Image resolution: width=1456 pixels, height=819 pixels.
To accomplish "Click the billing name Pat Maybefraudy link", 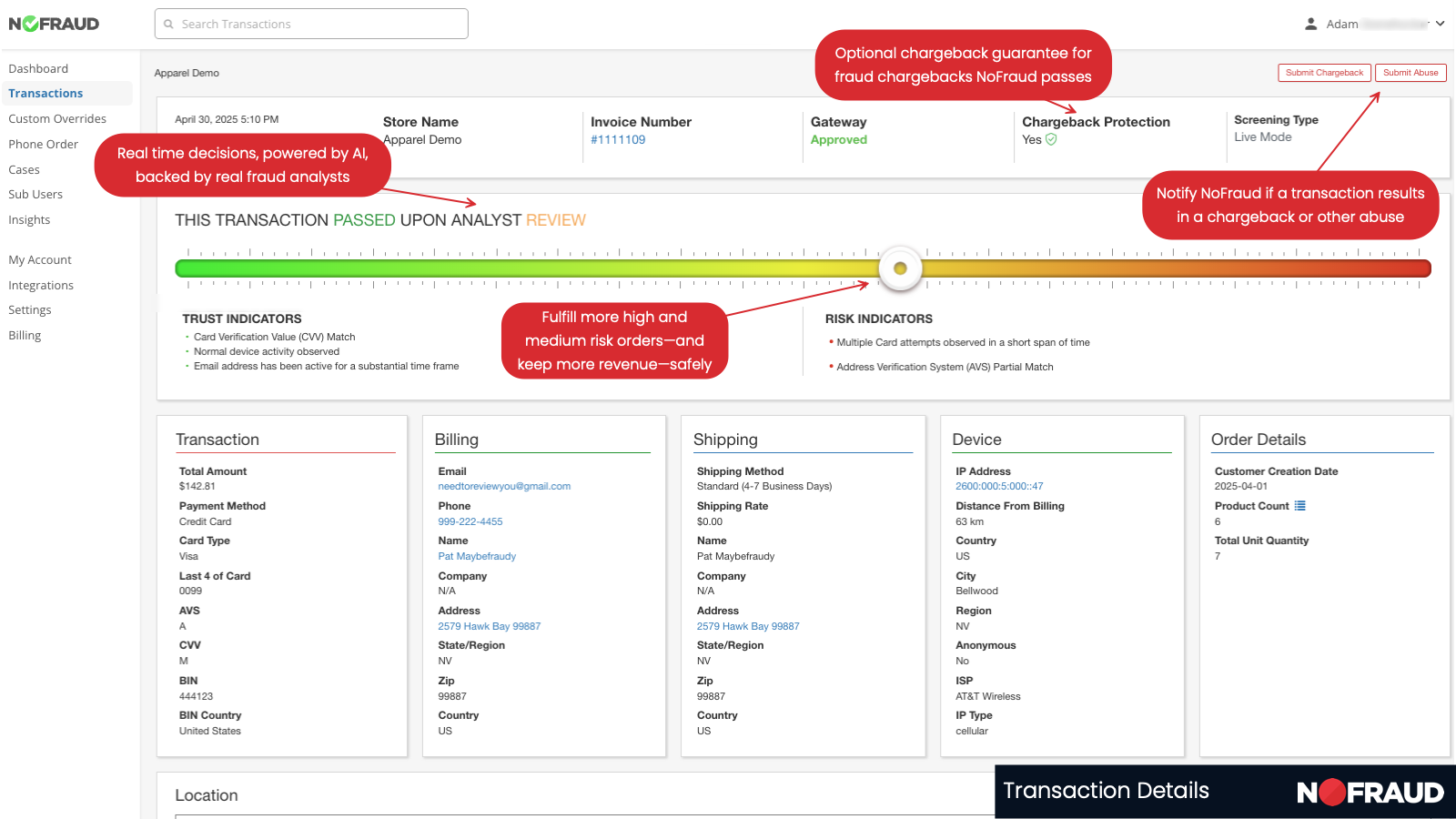I will 477,556.
